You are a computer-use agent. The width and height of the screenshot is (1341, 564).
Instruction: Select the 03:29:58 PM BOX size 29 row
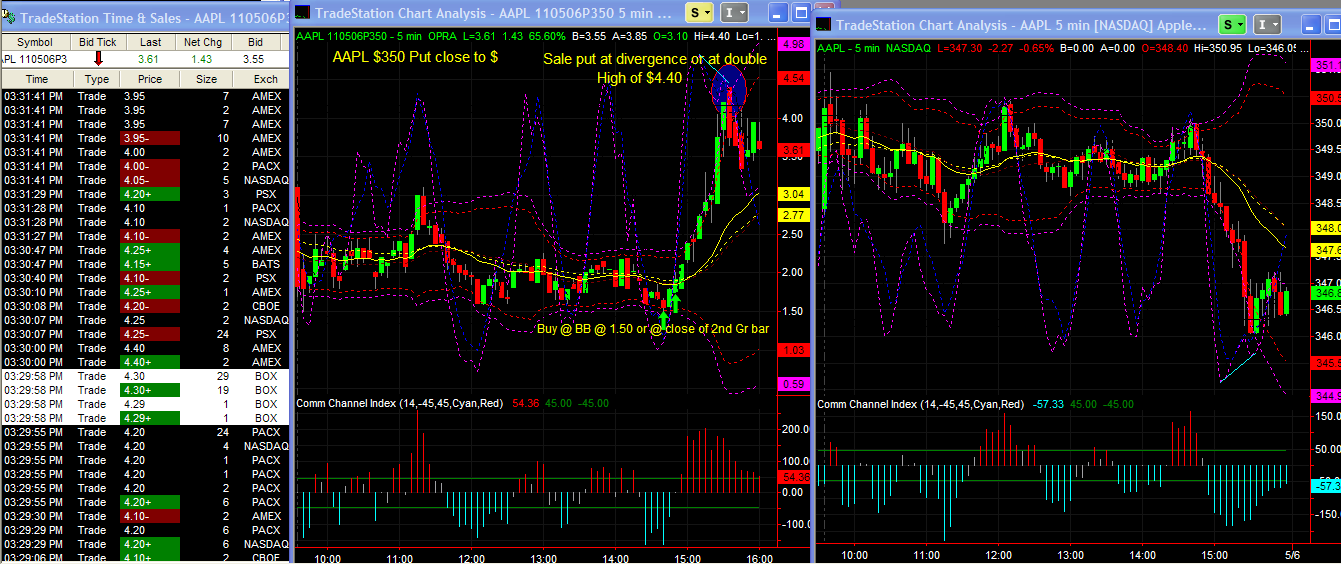145,376
